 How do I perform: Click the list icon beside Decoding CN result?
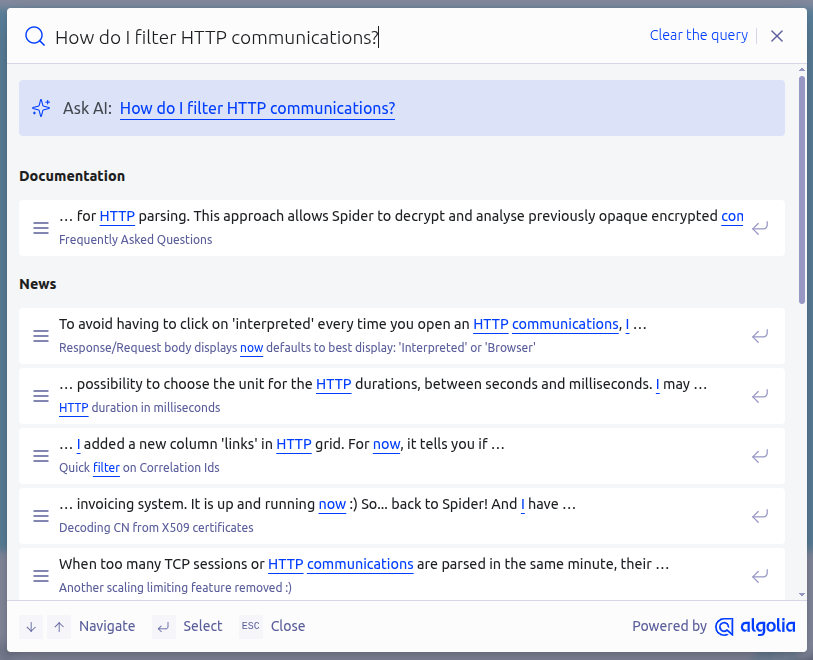(x=41, y=516)
